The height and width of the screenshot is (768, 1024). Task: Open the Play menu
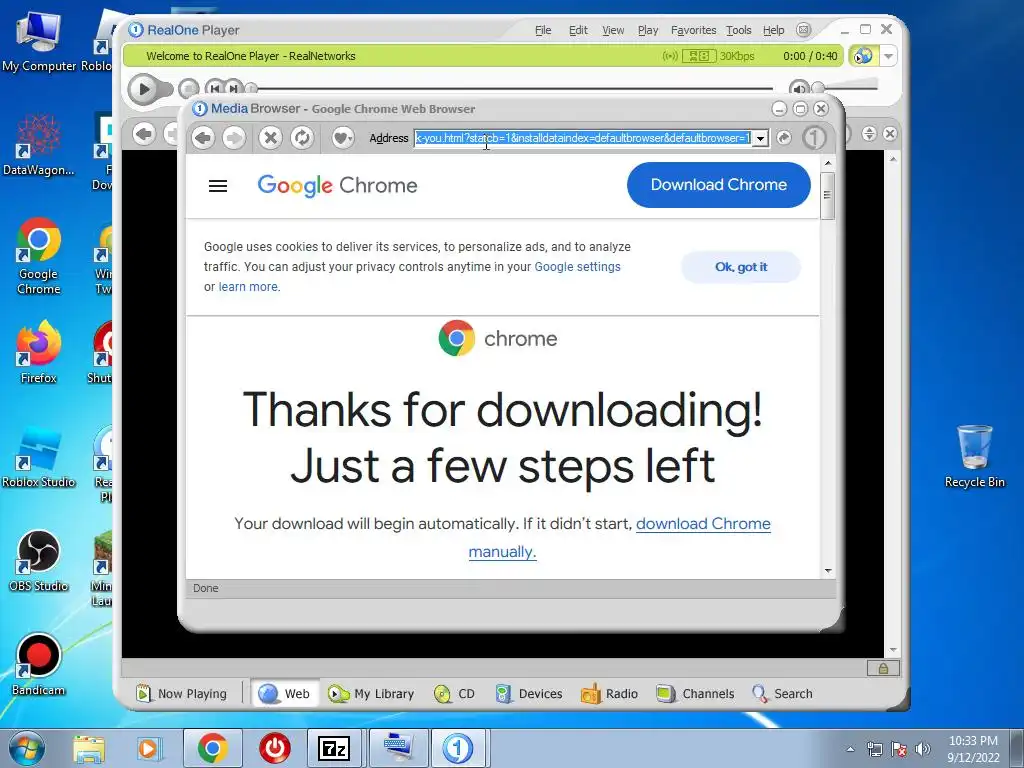(x=648, y=30)
